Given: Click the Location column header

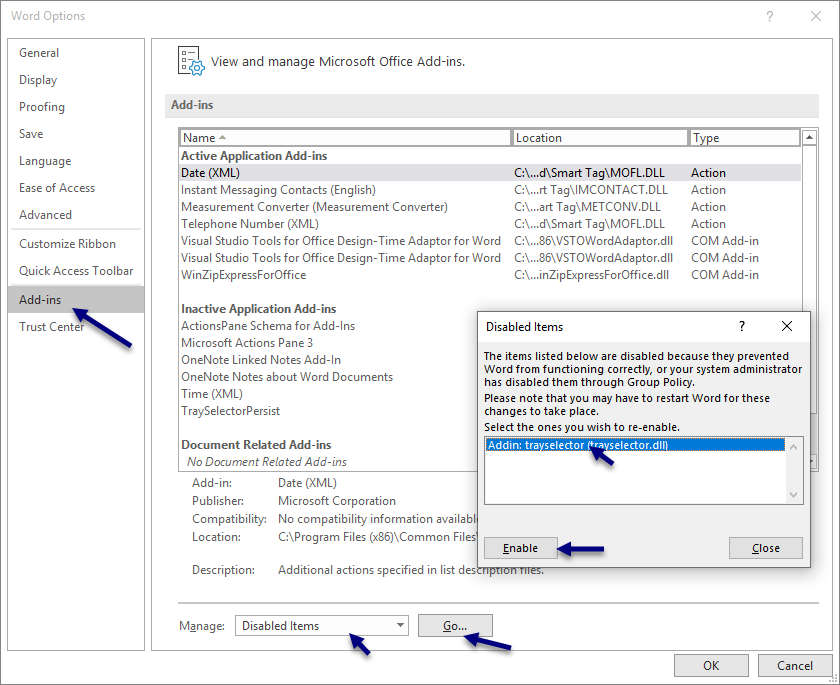Looking at the screenshot, I should pyautogui.click(x=599, y=138).
